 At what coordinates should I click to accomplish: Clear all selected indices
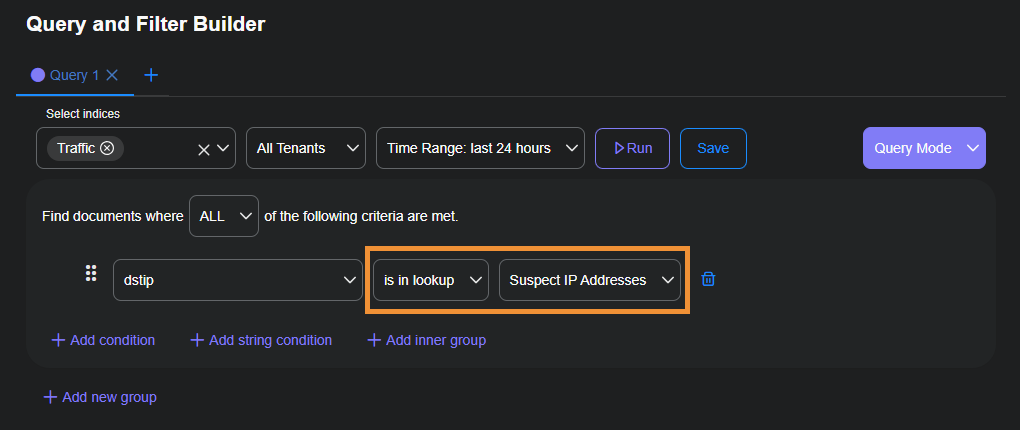(203, 149)
